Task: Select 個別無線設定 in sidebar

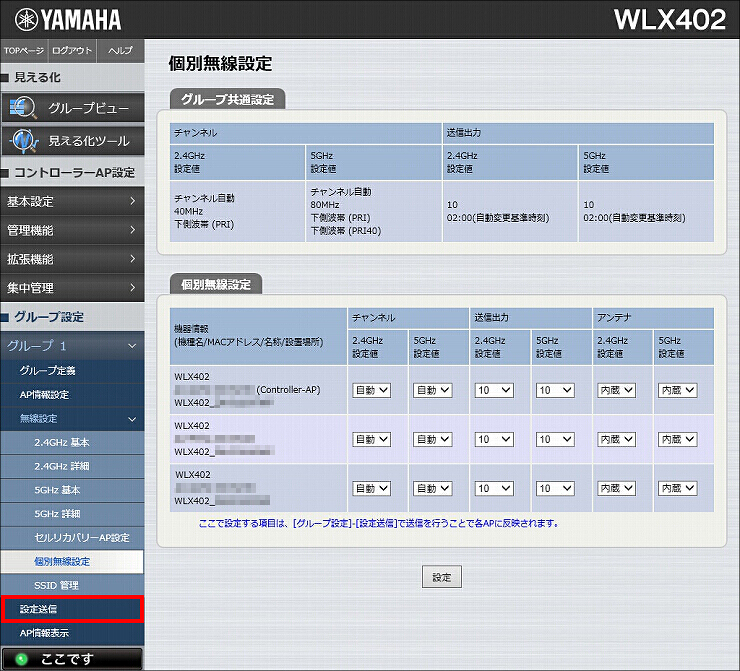Action: click(x=72, y=562)
